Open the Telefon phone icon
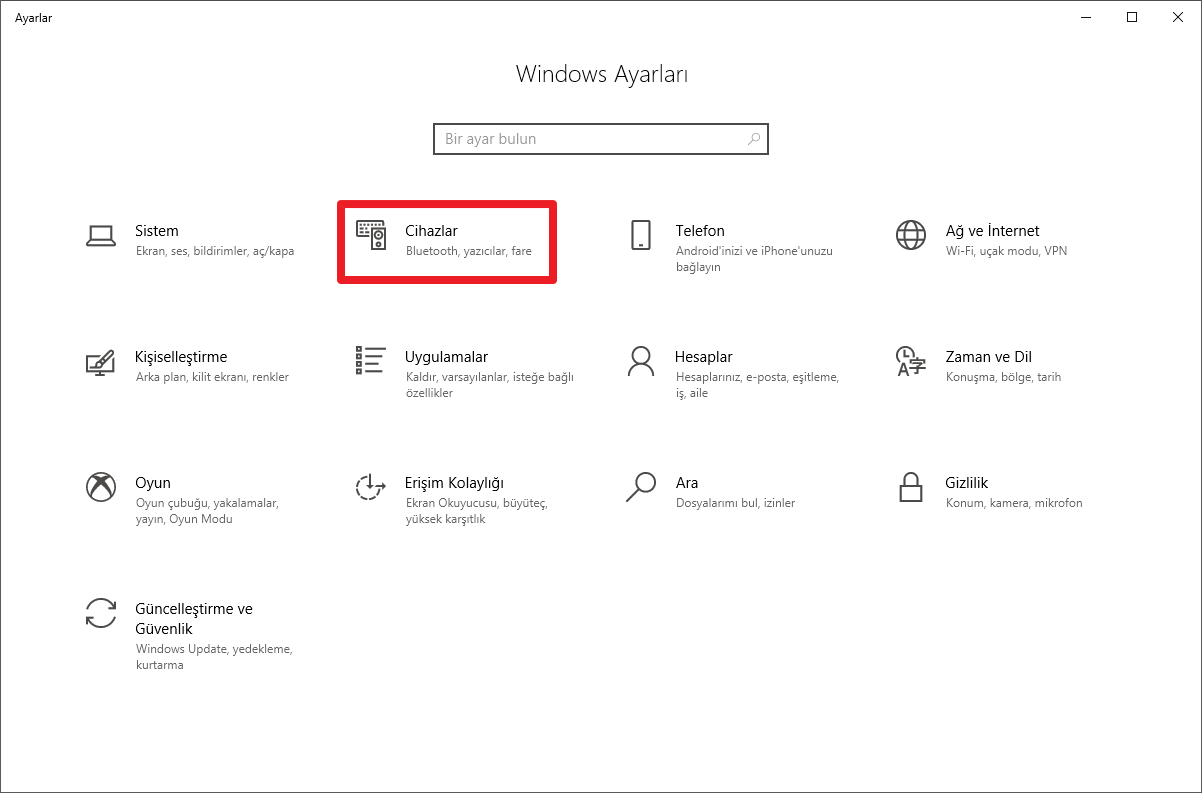The height and width of the screenshot is (793, 1202). (x=641, y=235)
